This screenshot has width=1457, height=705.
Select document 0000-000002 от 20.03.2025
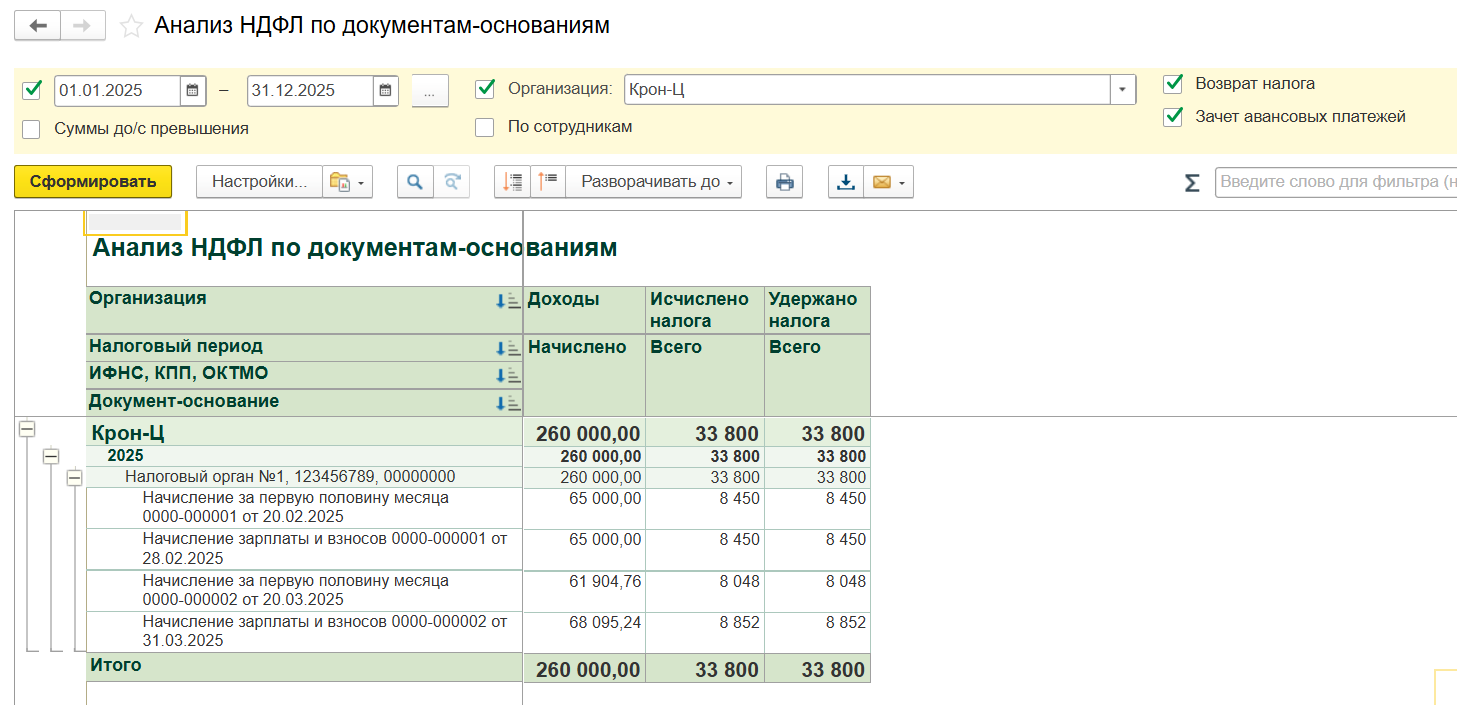[x=304, y=590]
